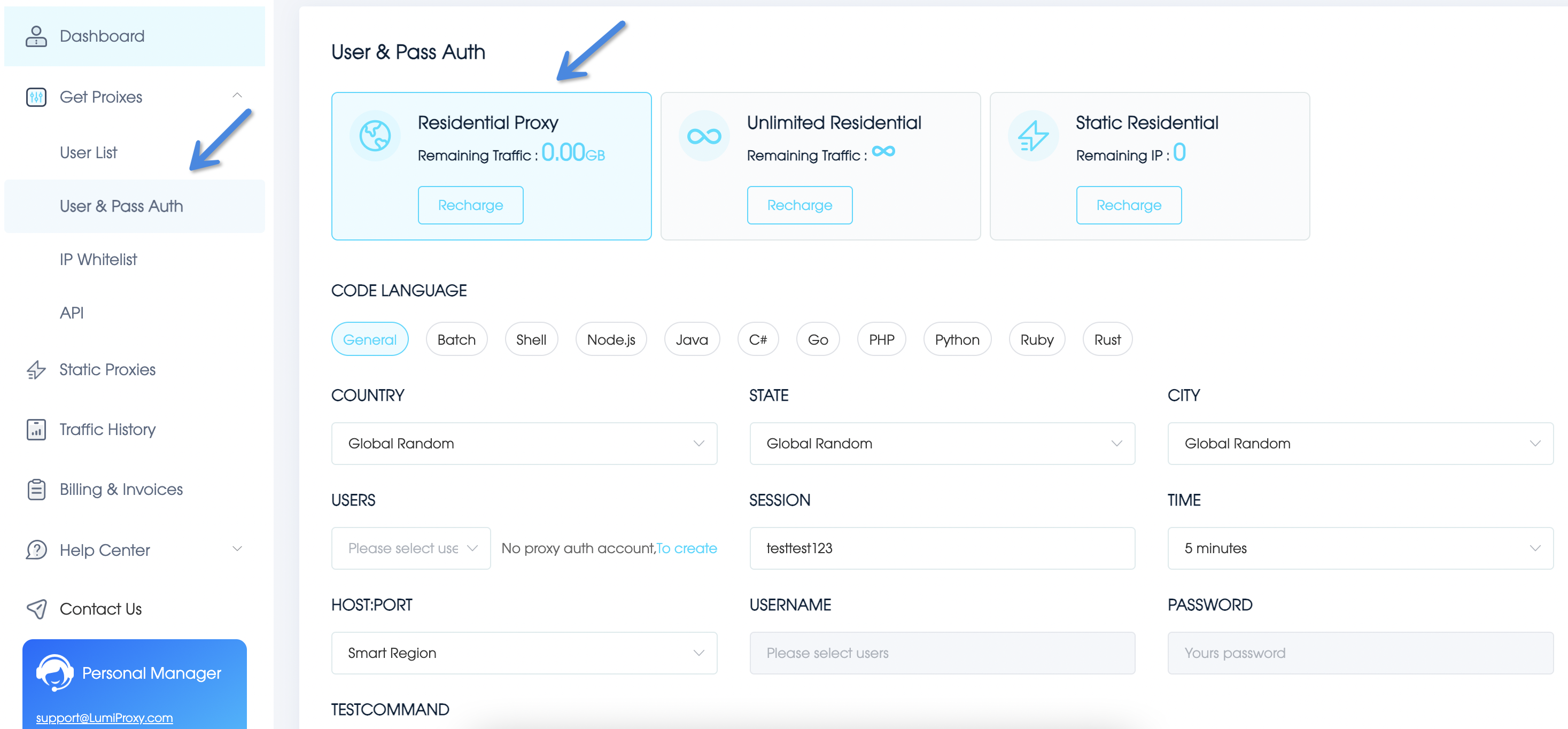Click the Personal Manager headset icon
The image size is (1568, 729).
click(x=54, y=672)
